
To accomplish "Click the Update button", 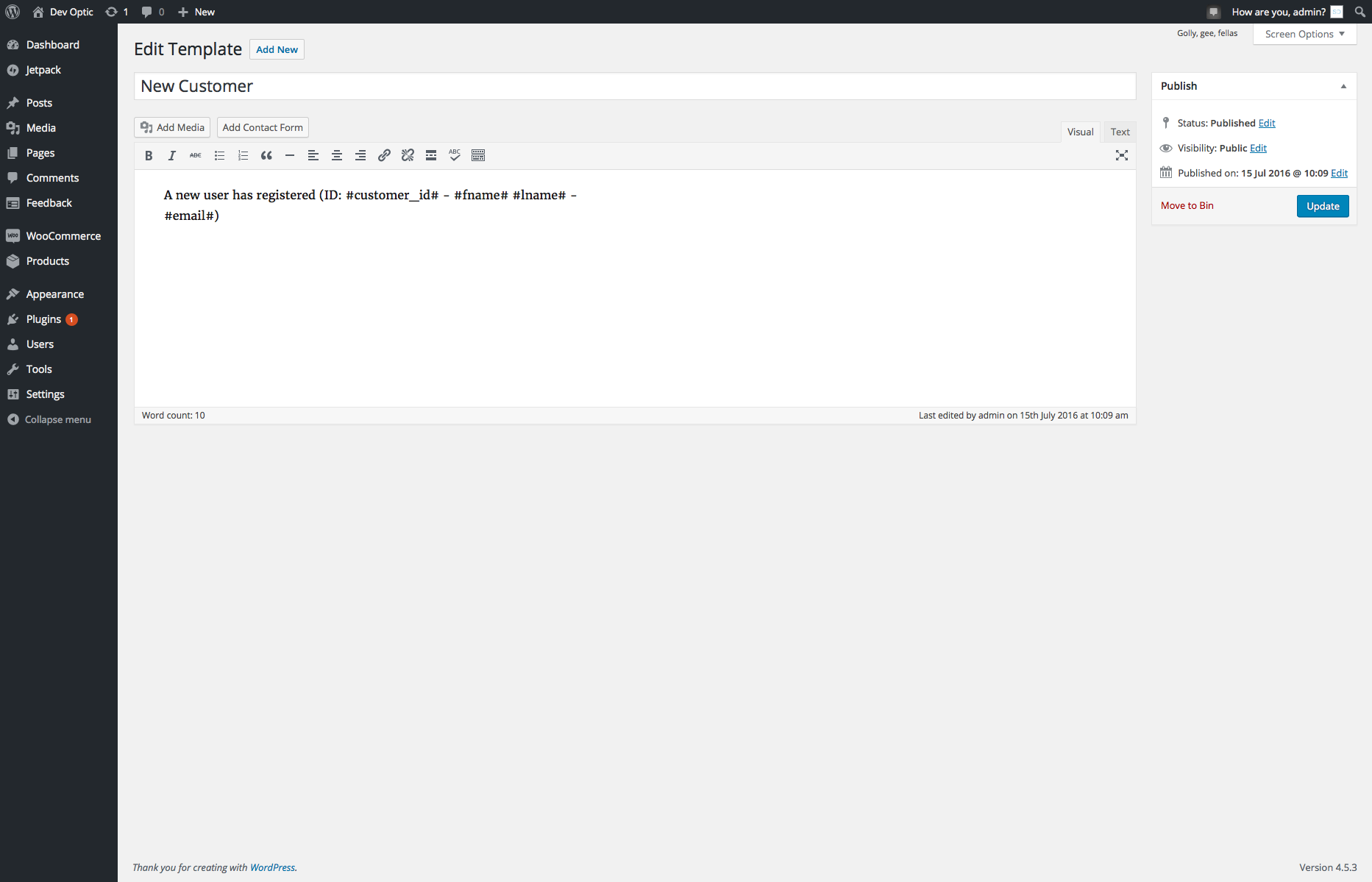I will pos(1323,206).
